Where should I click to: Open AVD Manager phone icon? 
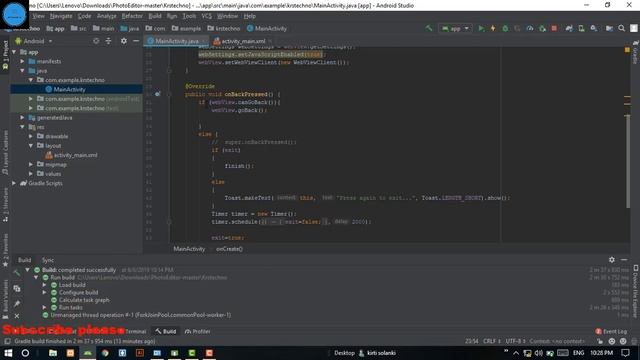581,28
